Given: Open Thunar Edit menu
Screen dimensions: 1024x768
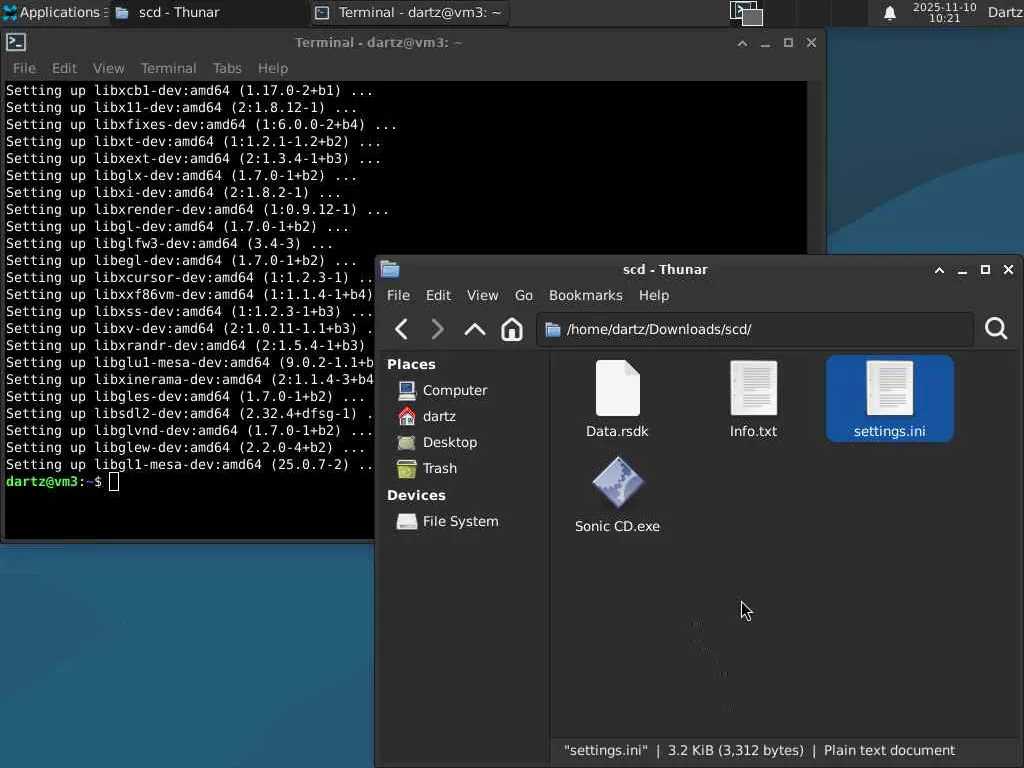Looking at the screenshot, I should click(438, 295).
